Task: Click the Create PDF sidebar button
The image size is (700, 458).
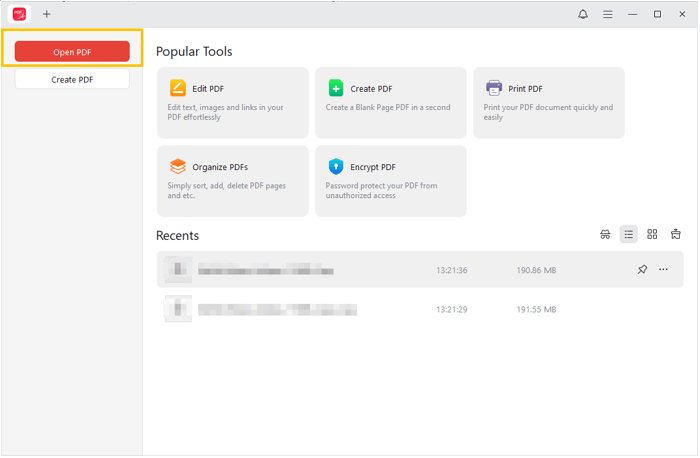Action: point(72,79)
